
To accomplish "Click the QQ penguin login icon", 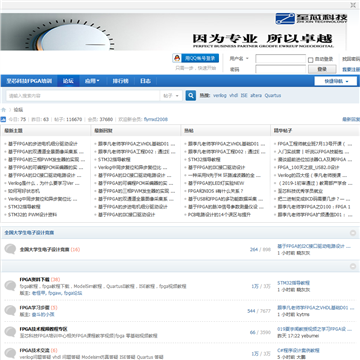I will pos(177,58).
